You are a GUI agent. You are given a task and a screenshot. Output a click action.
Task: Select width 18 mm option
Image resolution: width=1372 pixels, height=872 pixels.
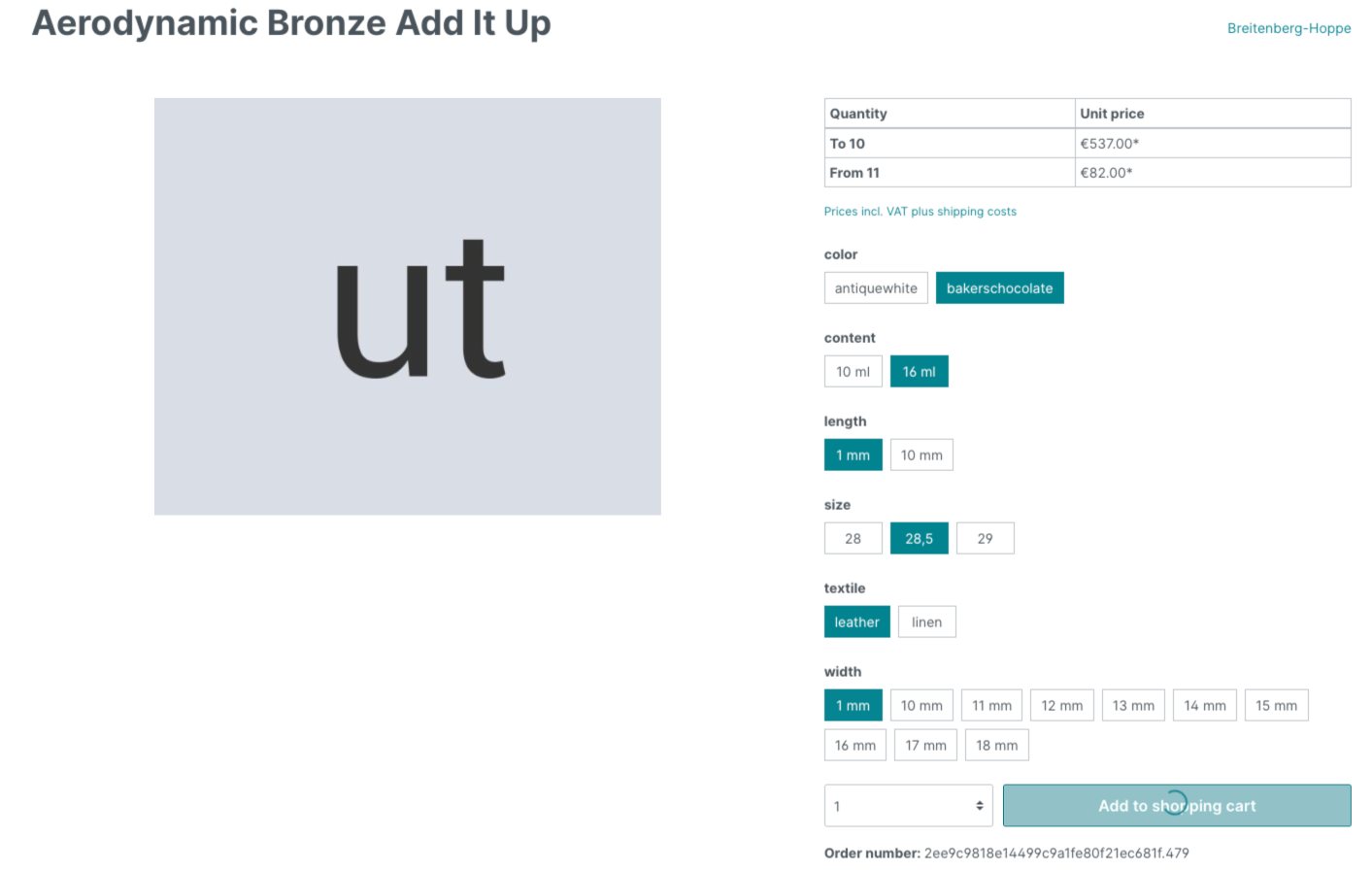(996, 746)
